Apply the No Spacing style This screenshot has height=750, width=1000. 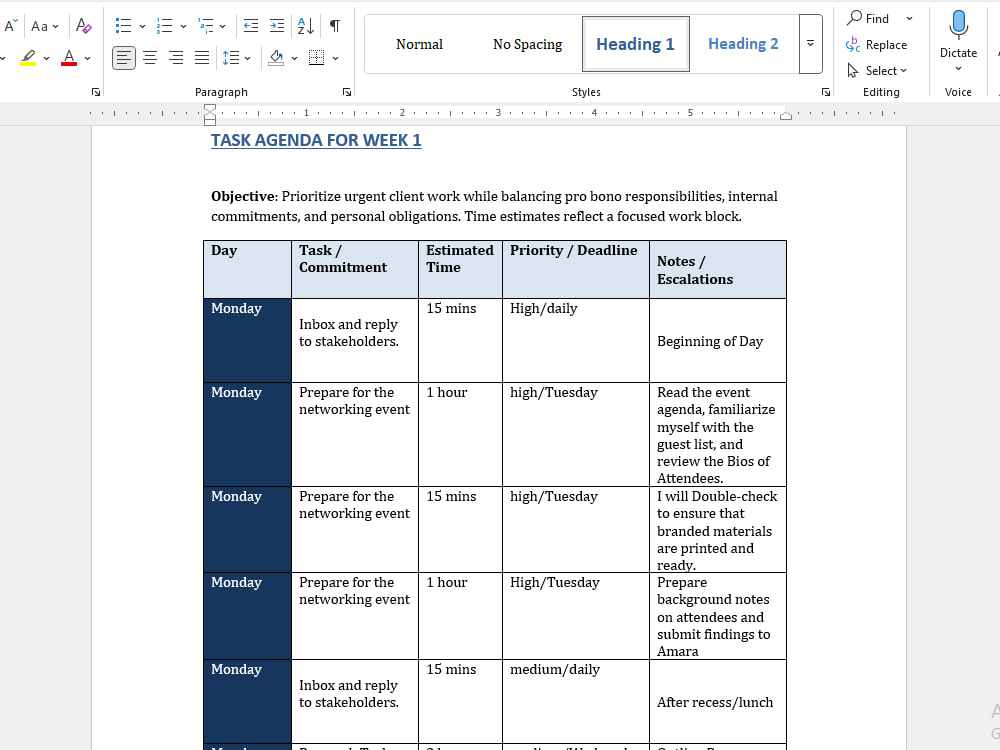527,44
